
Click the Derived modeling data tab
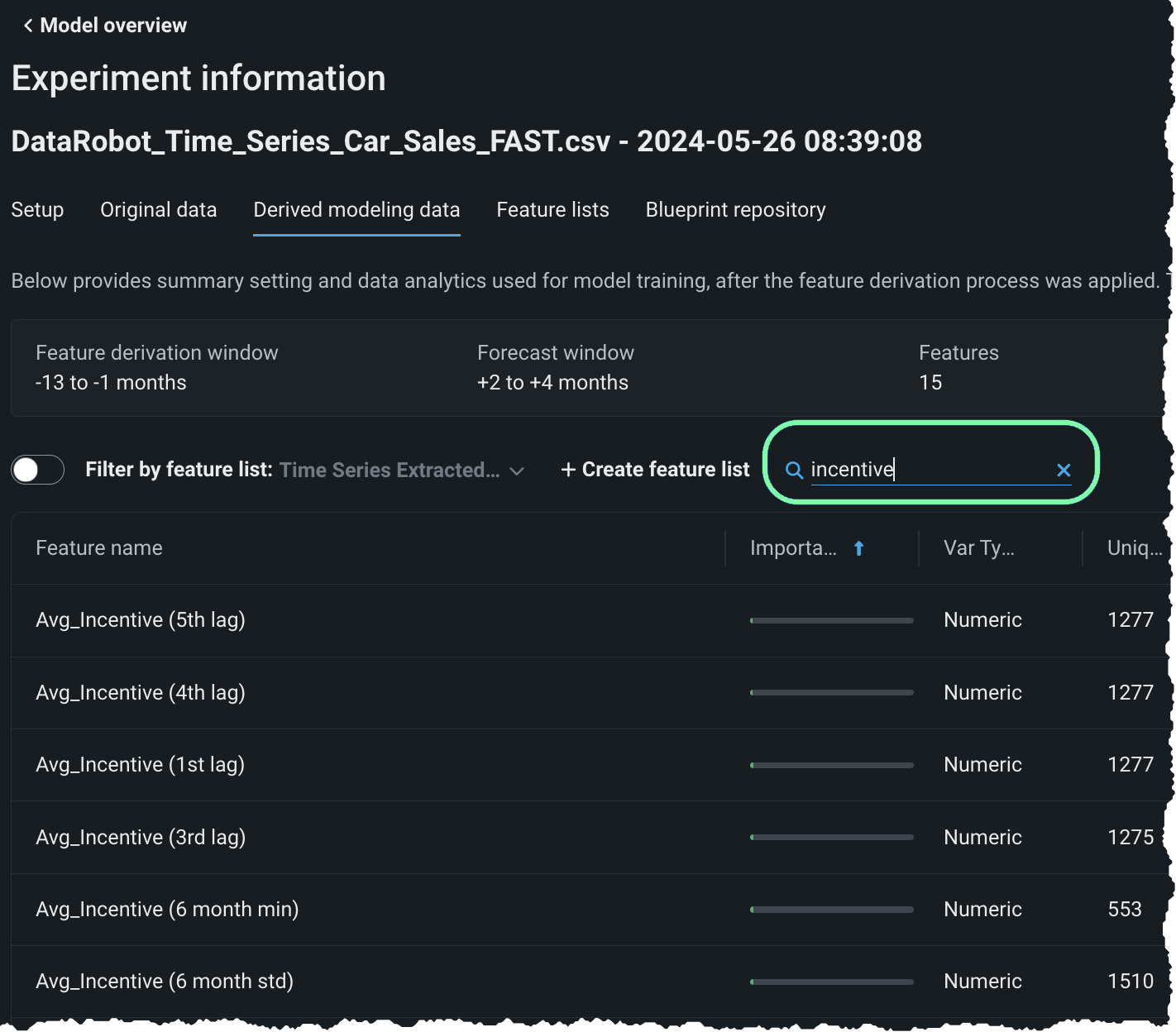pos(356,210)
